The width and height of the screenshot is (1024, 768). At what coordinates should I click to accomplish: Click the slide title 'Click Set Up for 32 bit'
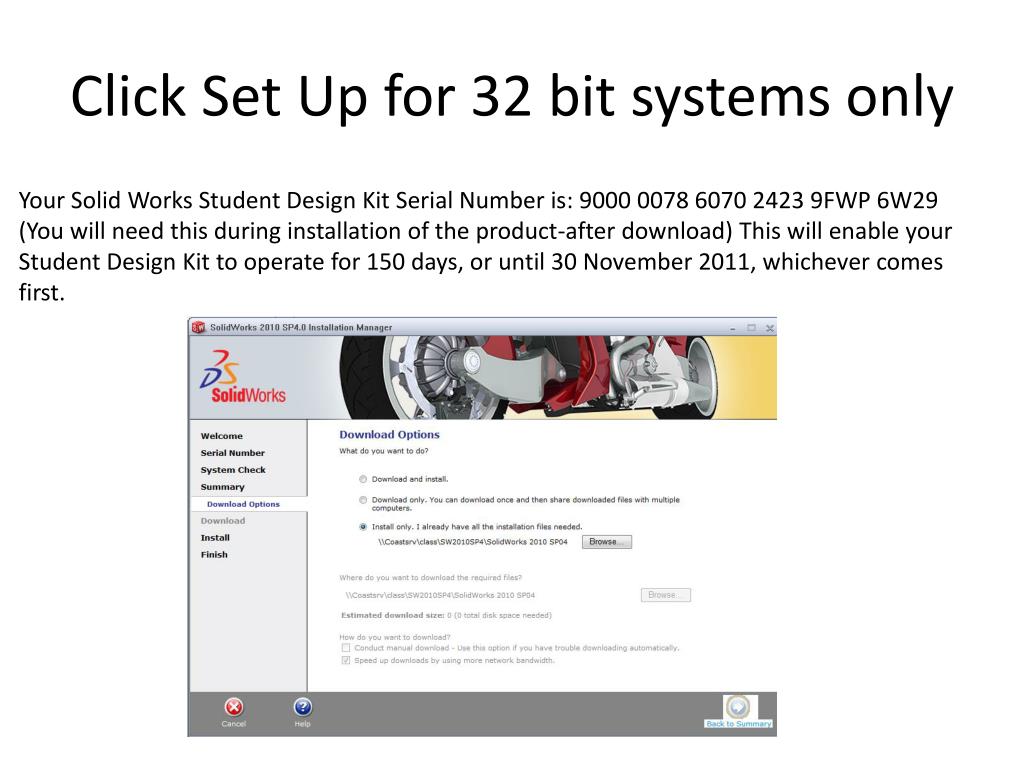tap(512, 97)
